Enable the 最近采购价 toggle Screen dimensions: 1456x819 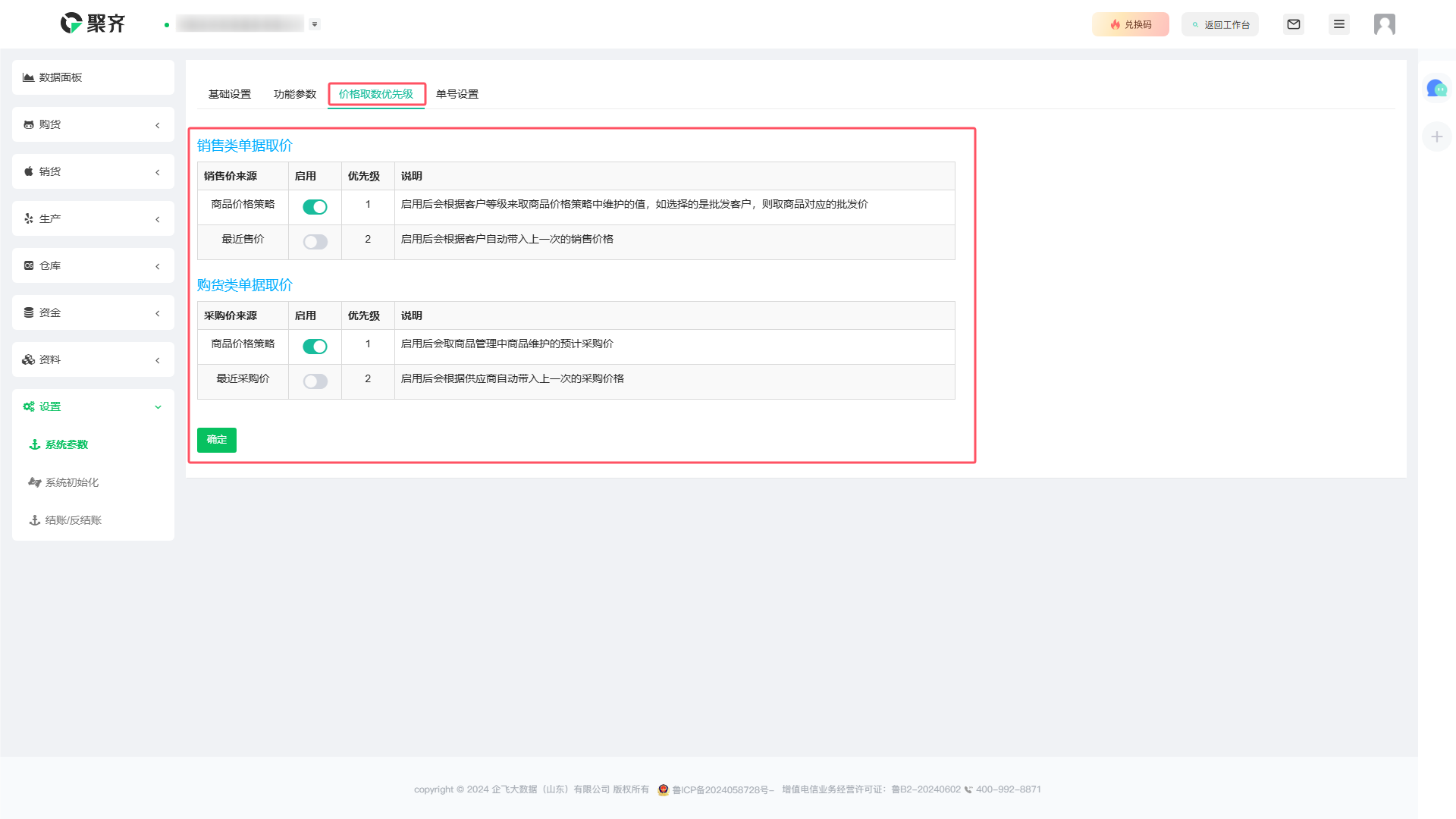315,381
